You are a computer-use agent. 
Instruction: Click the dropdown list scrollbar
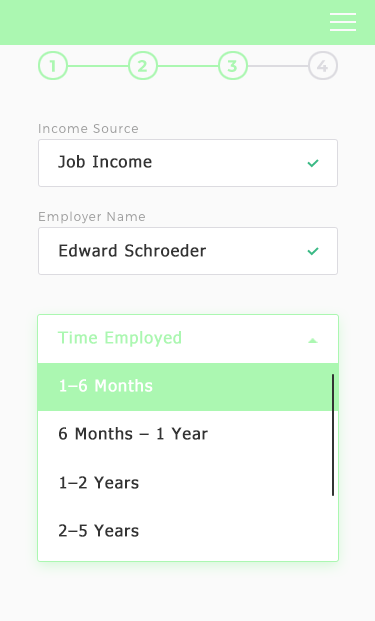333,435
